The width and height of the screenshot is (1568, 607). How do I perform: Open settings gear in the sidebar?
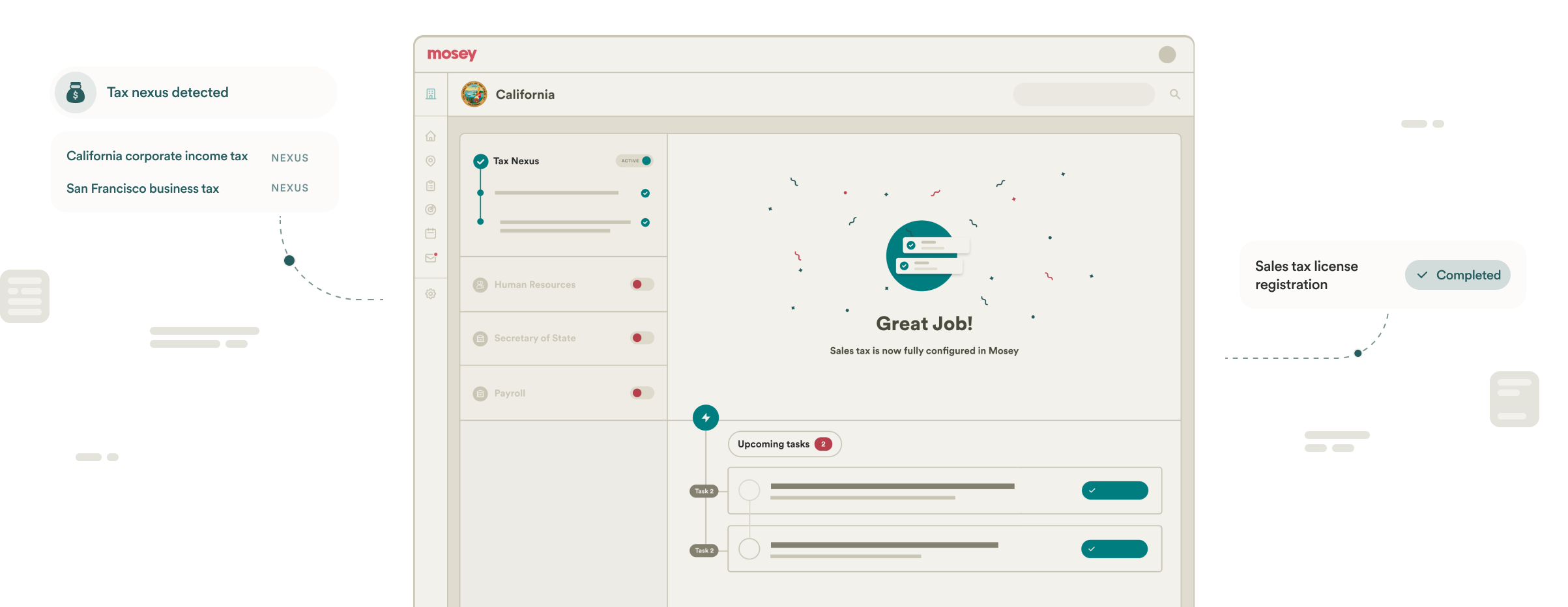(x=431, y=294)
